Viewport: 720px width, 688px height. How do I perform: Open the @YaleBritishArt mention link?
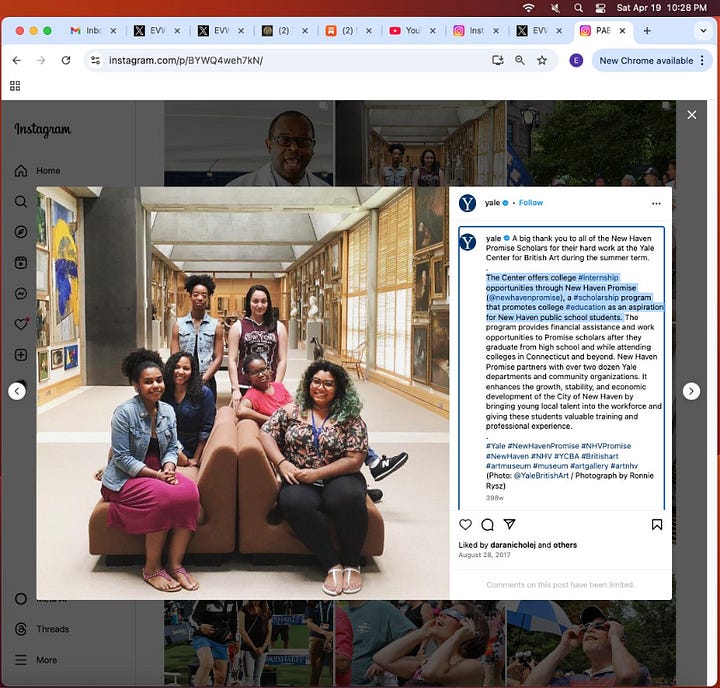[541, 475]
